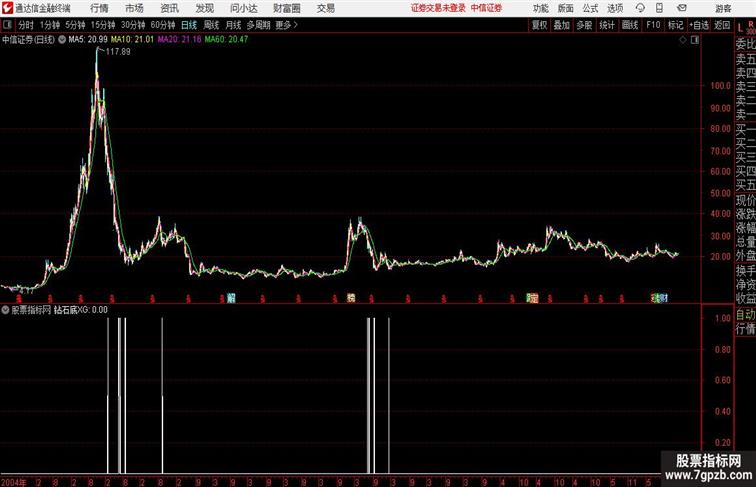Click the 叠加 overlay button

[x=561, y=25]
